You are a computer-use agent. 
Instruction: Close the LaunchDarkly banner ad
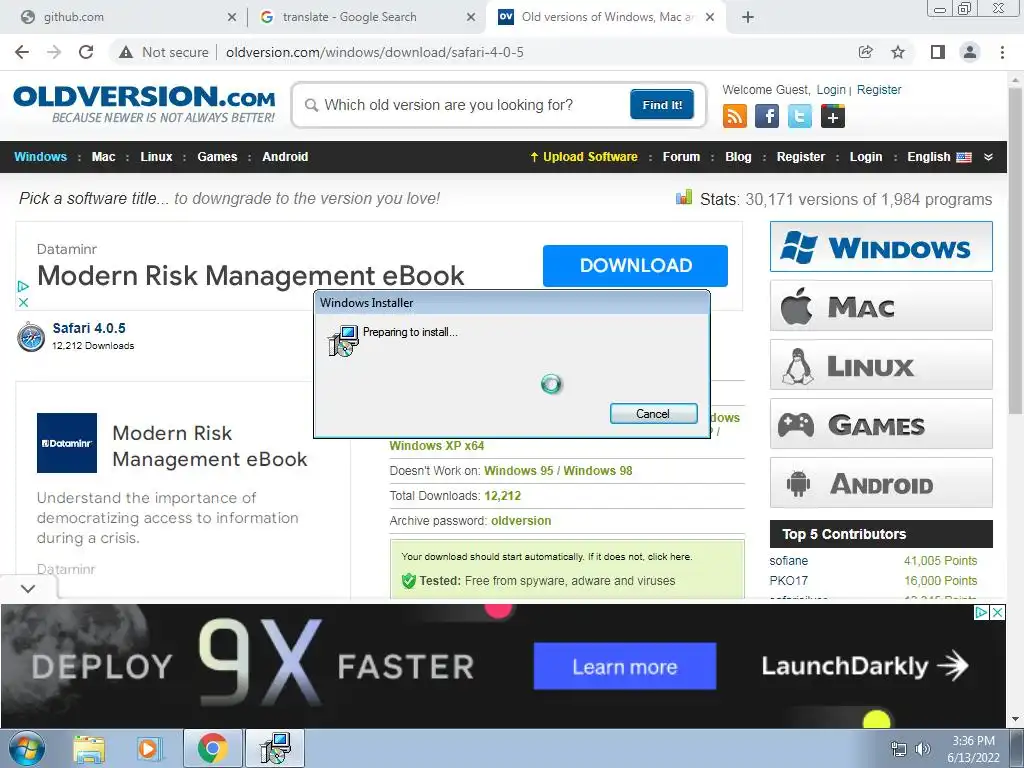pyautogui.click(x=997, y=613)
